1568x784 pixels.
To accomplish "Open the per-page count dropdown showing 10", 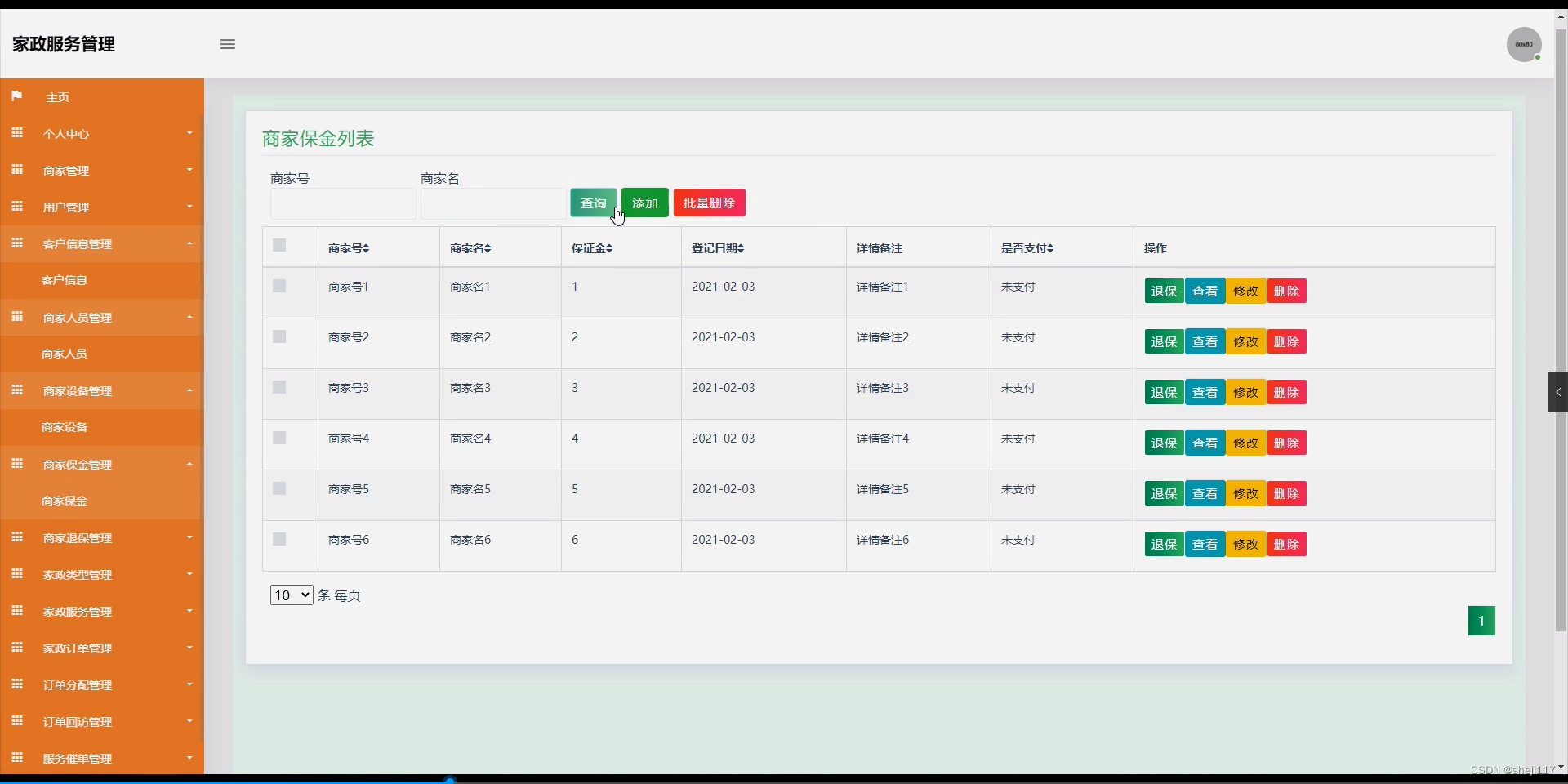I will pos(291,595).
